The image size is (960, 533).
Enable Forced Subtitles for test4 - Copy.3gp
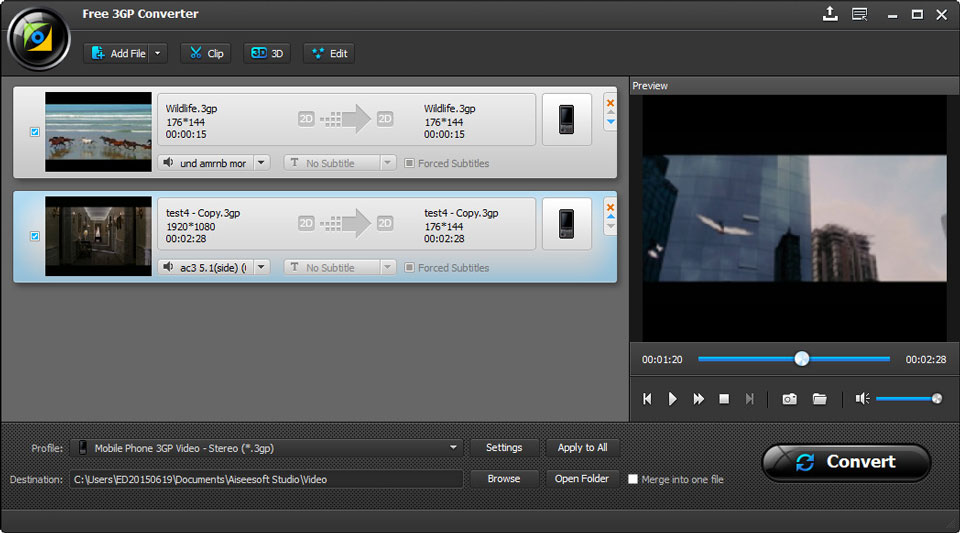click(410, 268)
